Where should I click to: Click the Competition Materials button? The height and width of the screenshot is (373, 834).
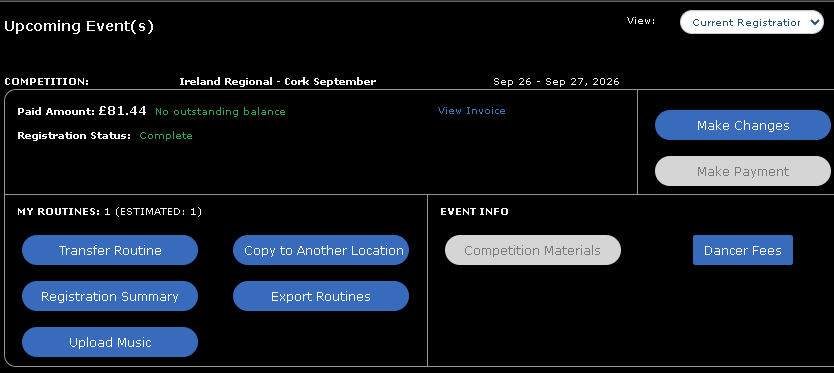532,250
